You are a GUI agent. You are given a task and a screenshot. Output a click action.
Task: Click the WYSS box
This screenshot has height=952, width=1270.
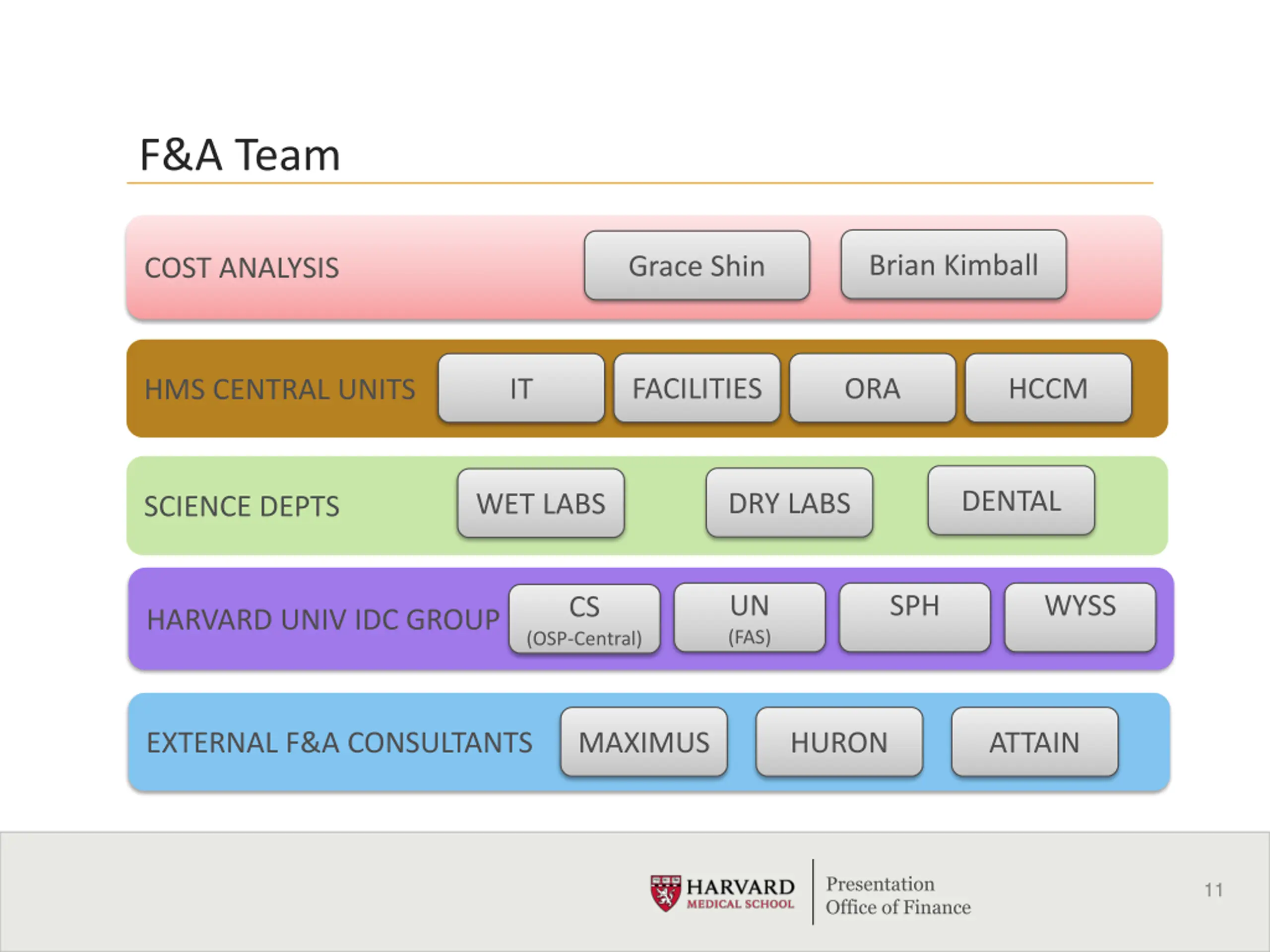pyautogui.click(x=1080, y=618)
